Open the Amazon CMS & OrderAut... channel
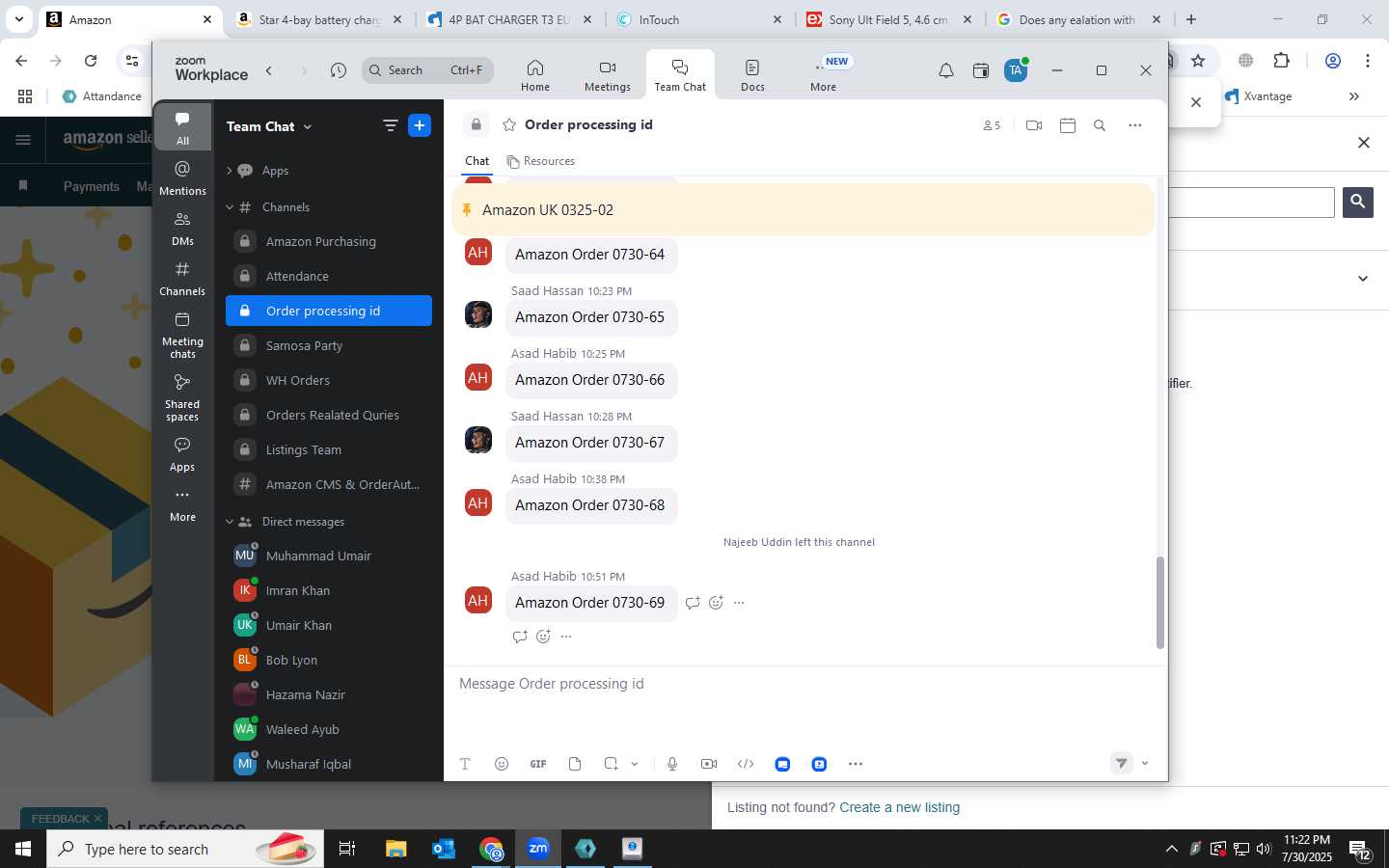The width and height of the screenshot is (1389, 868). tap(328, 484)
